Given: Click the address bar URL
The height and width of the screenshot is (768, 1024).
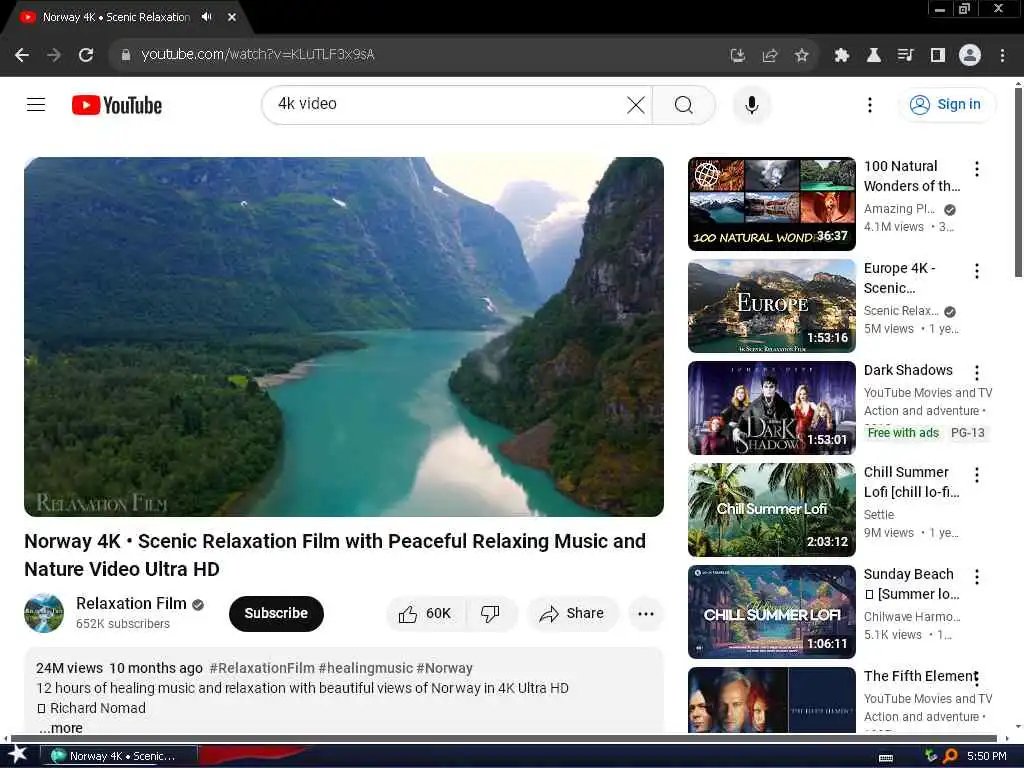Looking at the screenshot, I should click(x=257, y=55).
